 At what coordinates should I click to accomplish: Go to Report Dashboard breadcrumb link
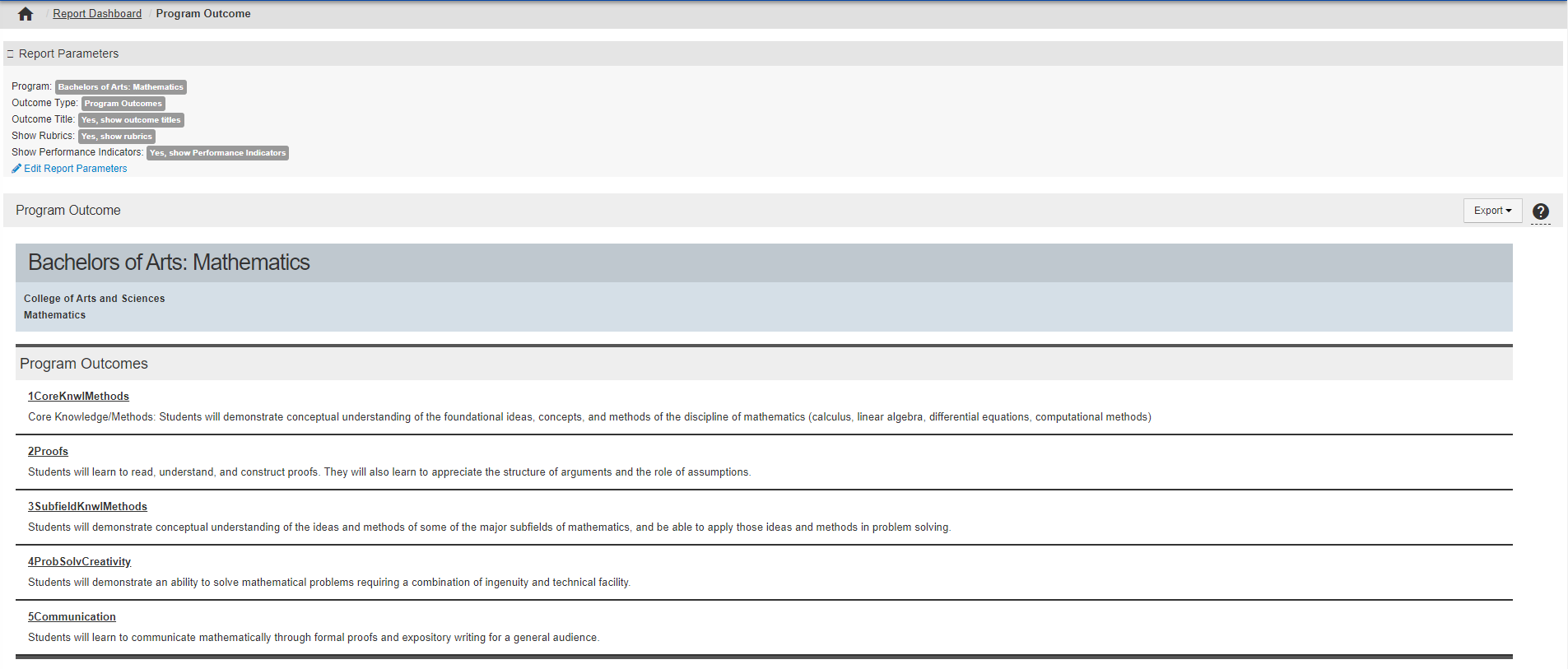click(97, 14)
